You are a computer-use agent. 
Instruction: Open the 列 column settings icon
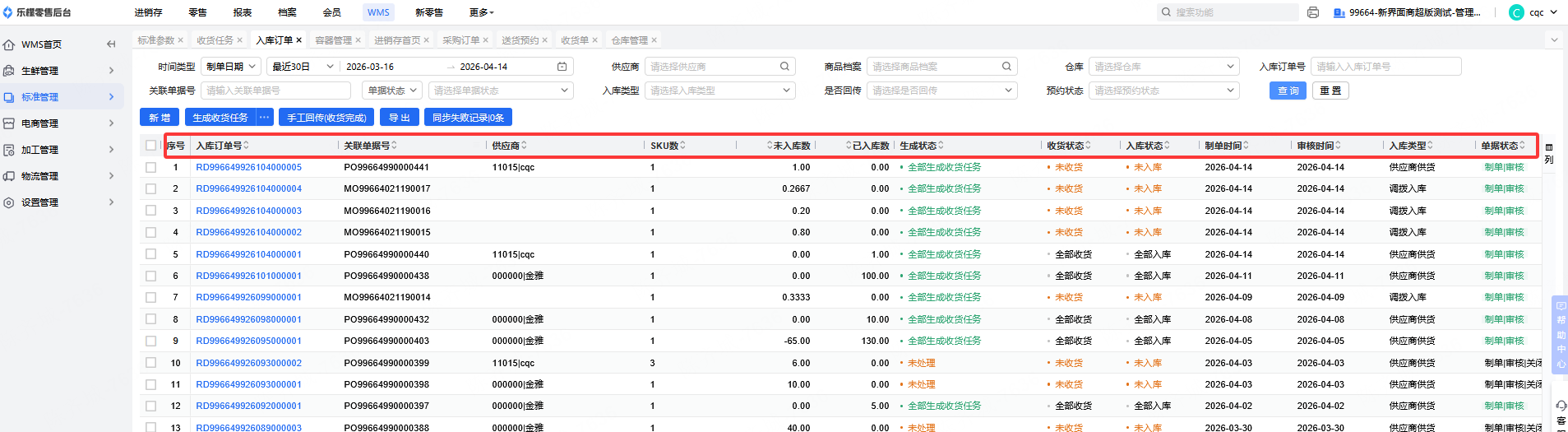pos(1549,154)
